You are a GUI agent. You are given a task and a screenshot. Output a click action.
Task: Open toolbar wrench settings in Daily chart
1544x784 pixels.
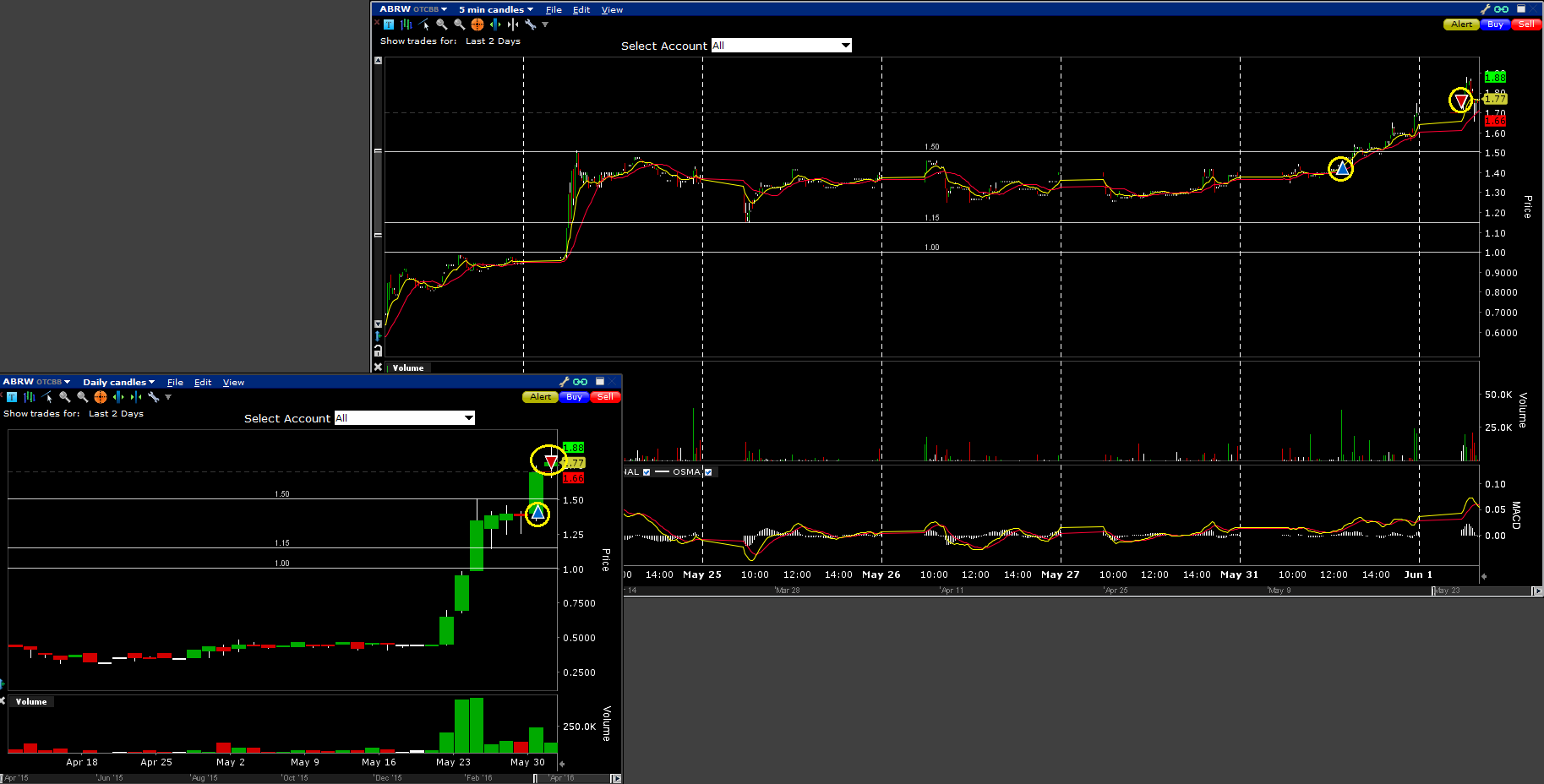(154, 397)
